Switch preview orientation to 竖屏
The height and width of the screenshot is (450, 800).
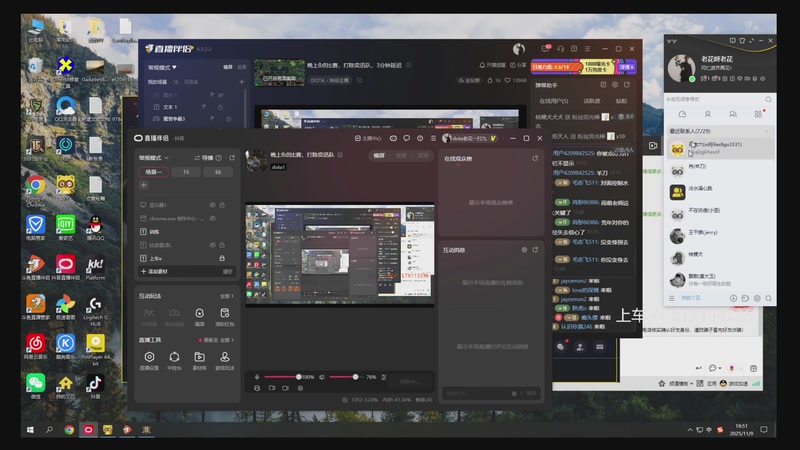click(x=401, y=156)
